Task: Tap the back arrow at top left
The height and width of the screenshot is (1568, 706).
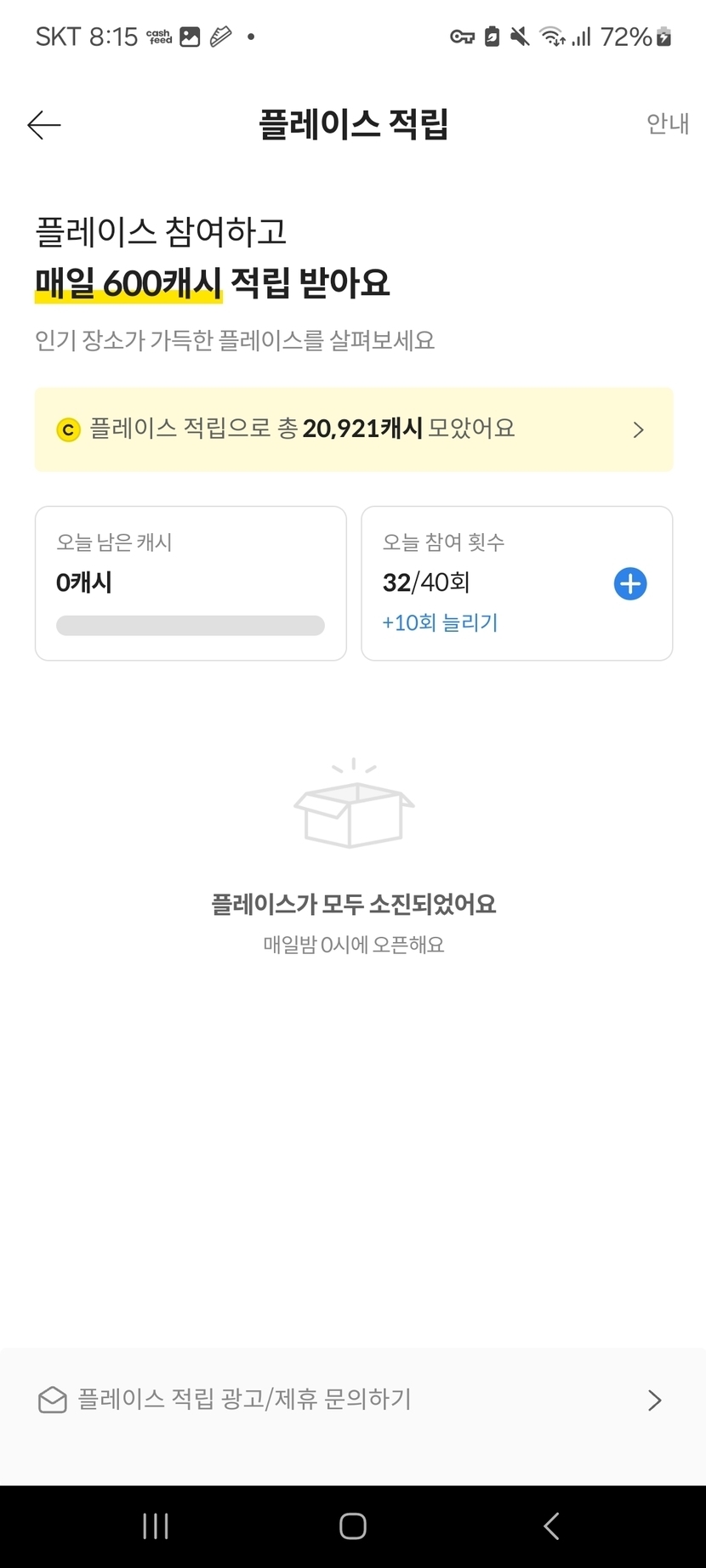Action: point(44,126)
